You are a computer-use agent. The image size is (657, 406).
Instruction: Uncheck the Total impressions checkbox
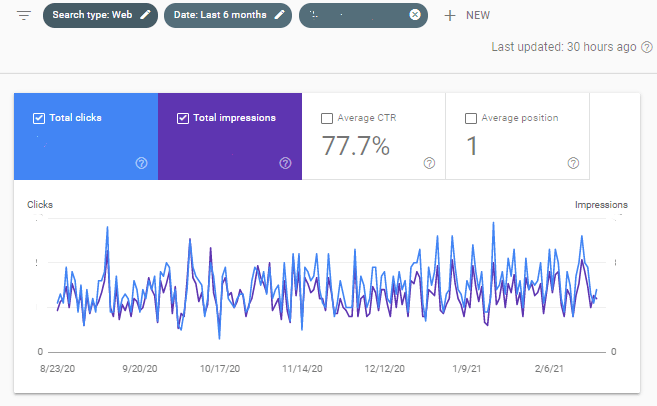183,118
